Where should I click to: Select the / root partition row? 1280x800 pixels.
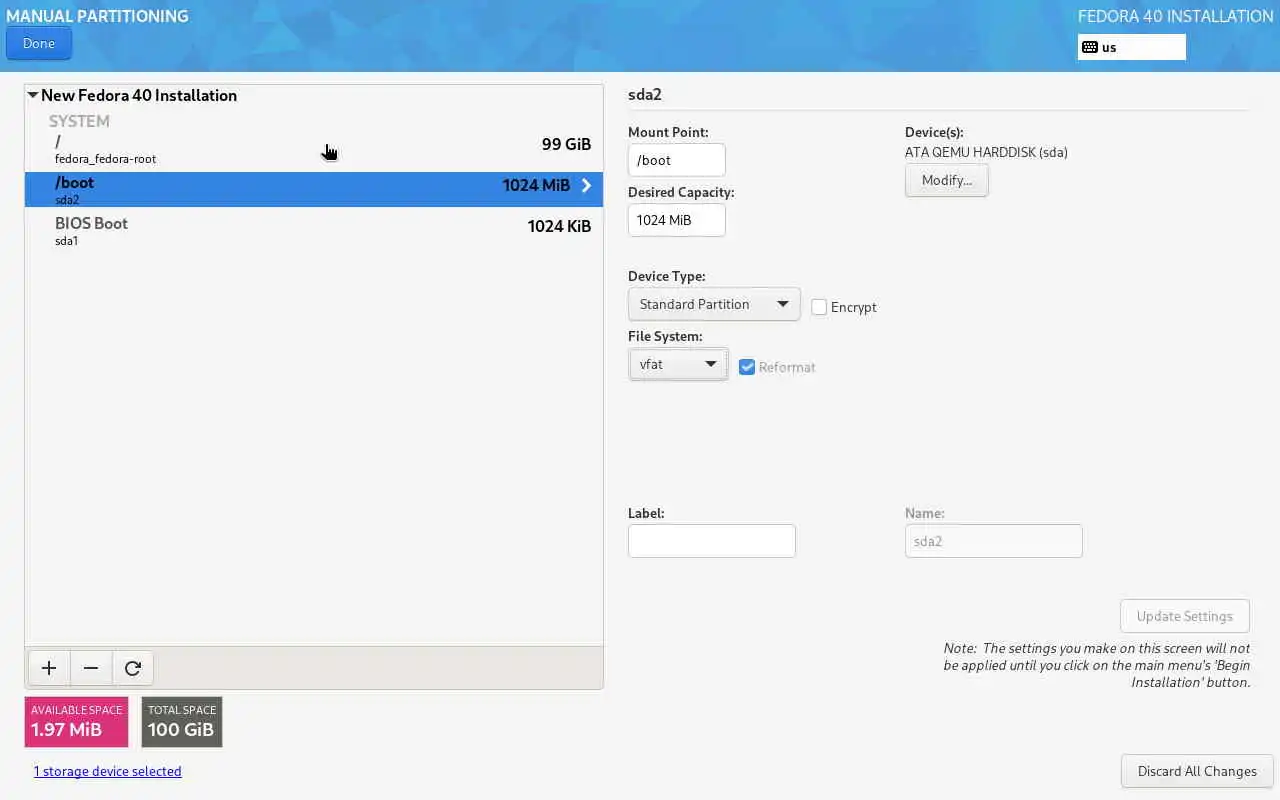[x=314, y=149]
